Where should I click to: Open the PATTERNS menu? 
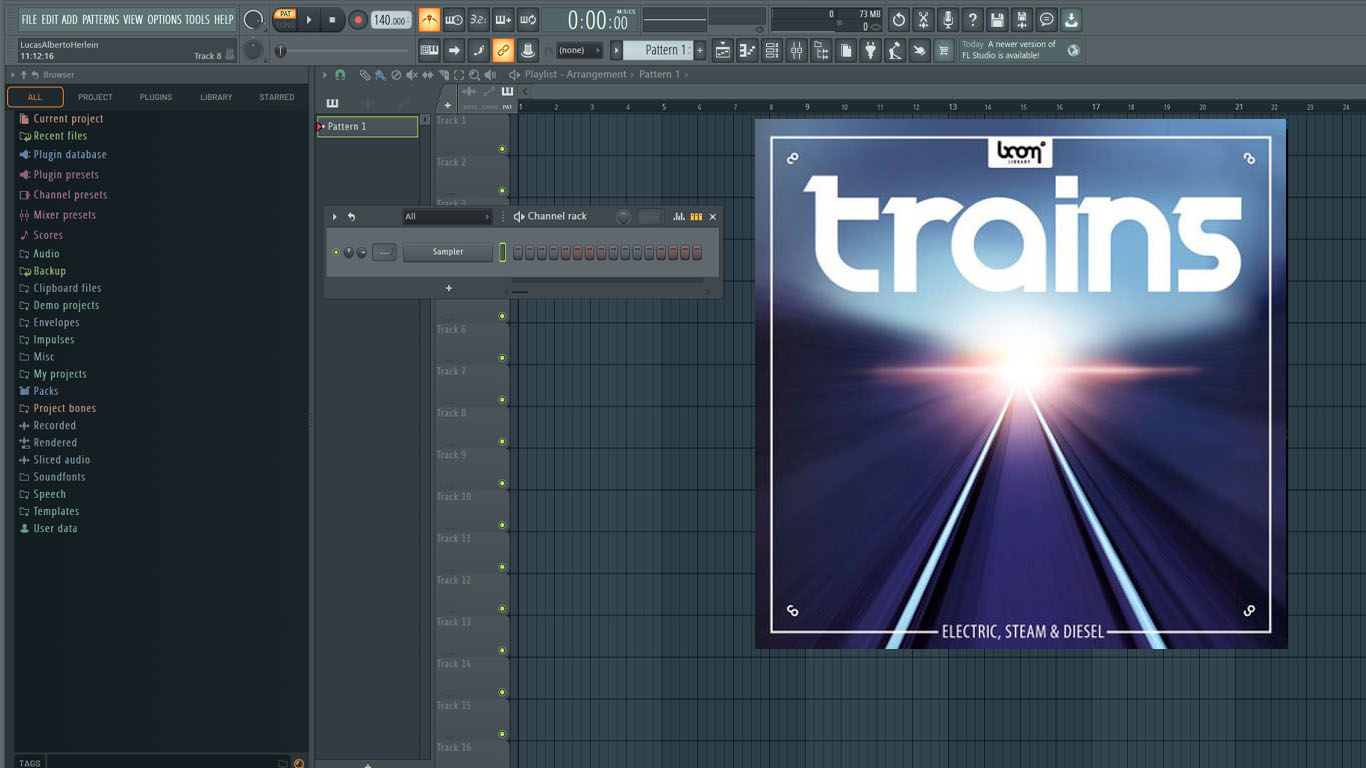click(x=101, y=19)
